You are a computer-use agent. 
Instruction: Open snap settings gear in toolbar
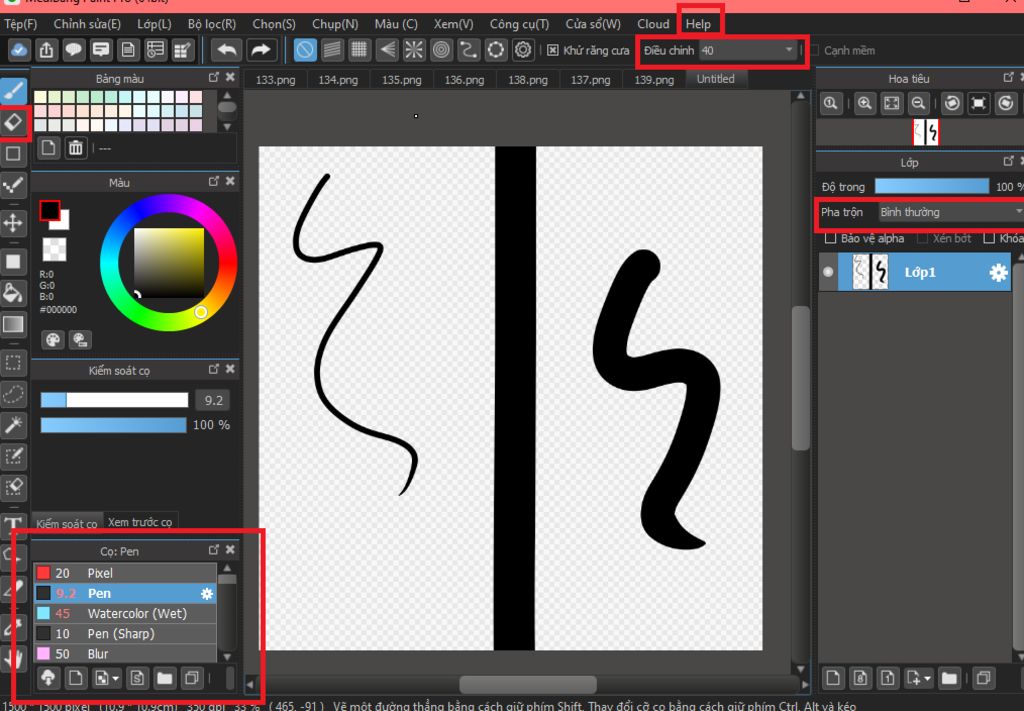[x=523, y=50]
